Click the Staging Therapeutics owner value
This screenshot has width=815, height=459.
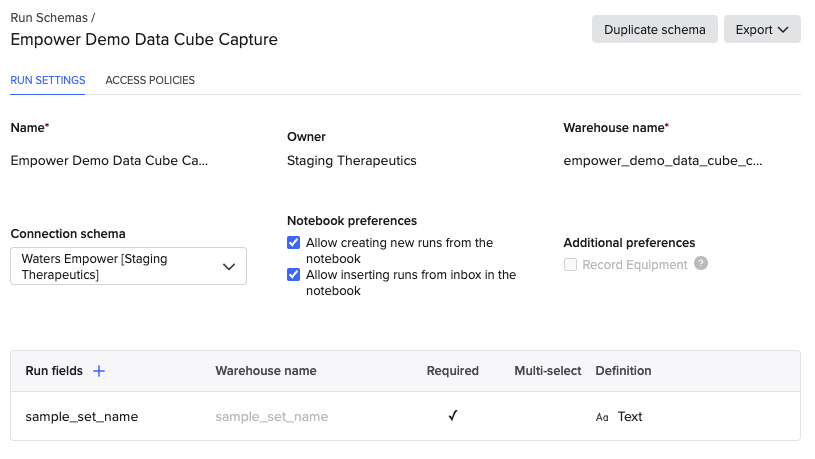(351, 161)
